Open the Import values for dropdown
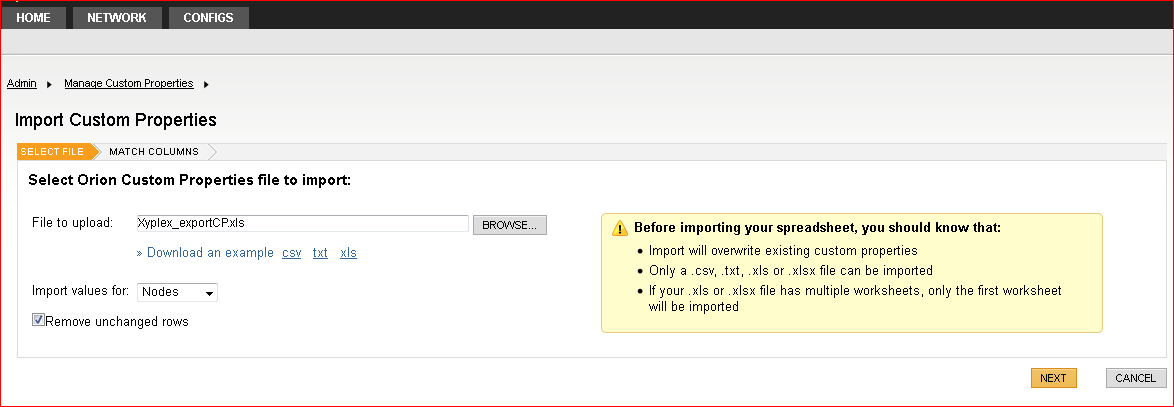The width and height of the screenshot is (1174, 407). click(x=177, y=292)
